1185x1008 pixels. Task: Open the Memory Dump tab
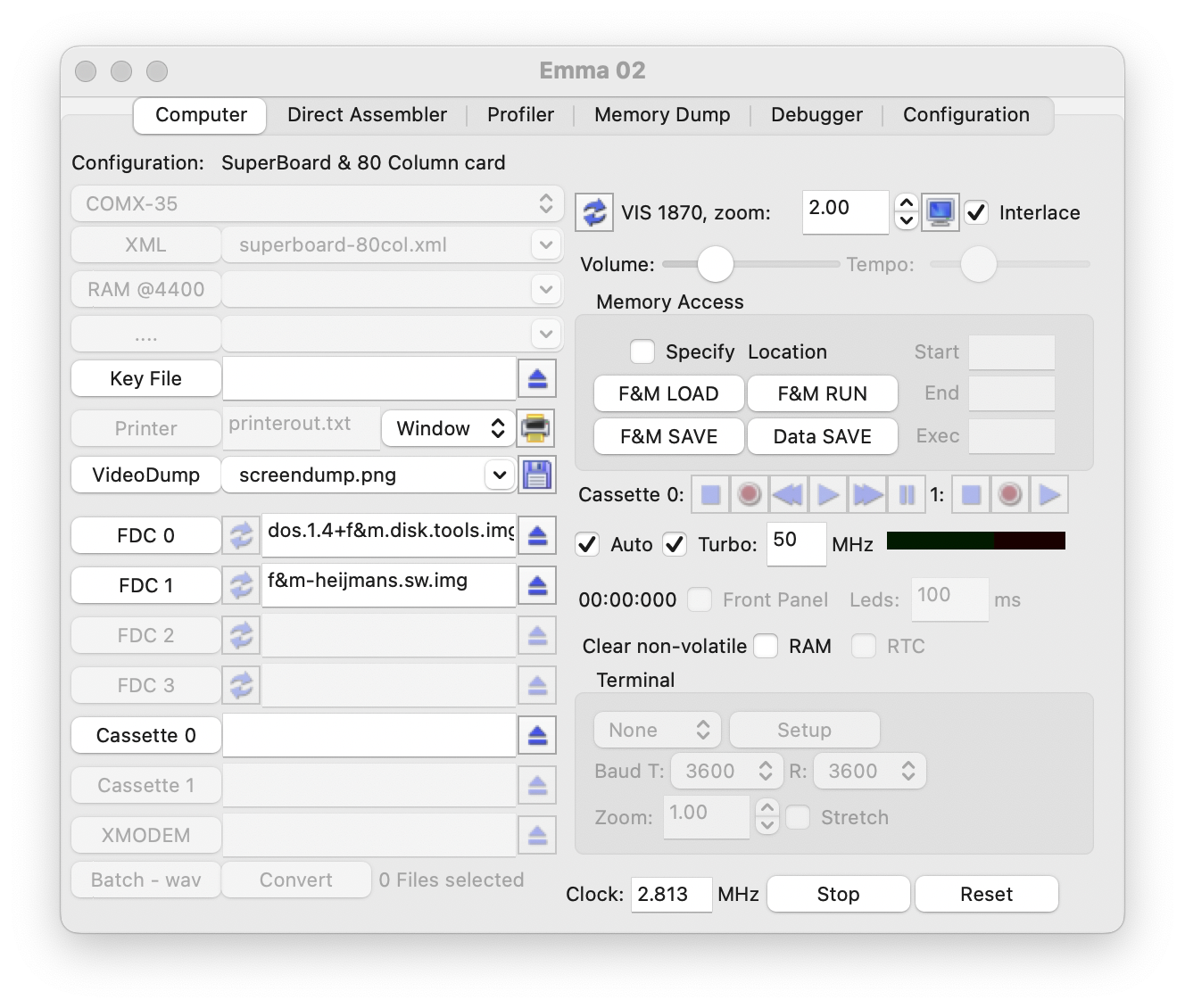pyautogui.click(x=662, y=115)
